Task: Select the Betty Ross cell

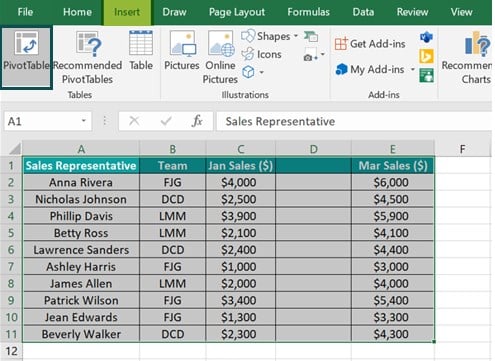Action: click(x=81, y=233)
